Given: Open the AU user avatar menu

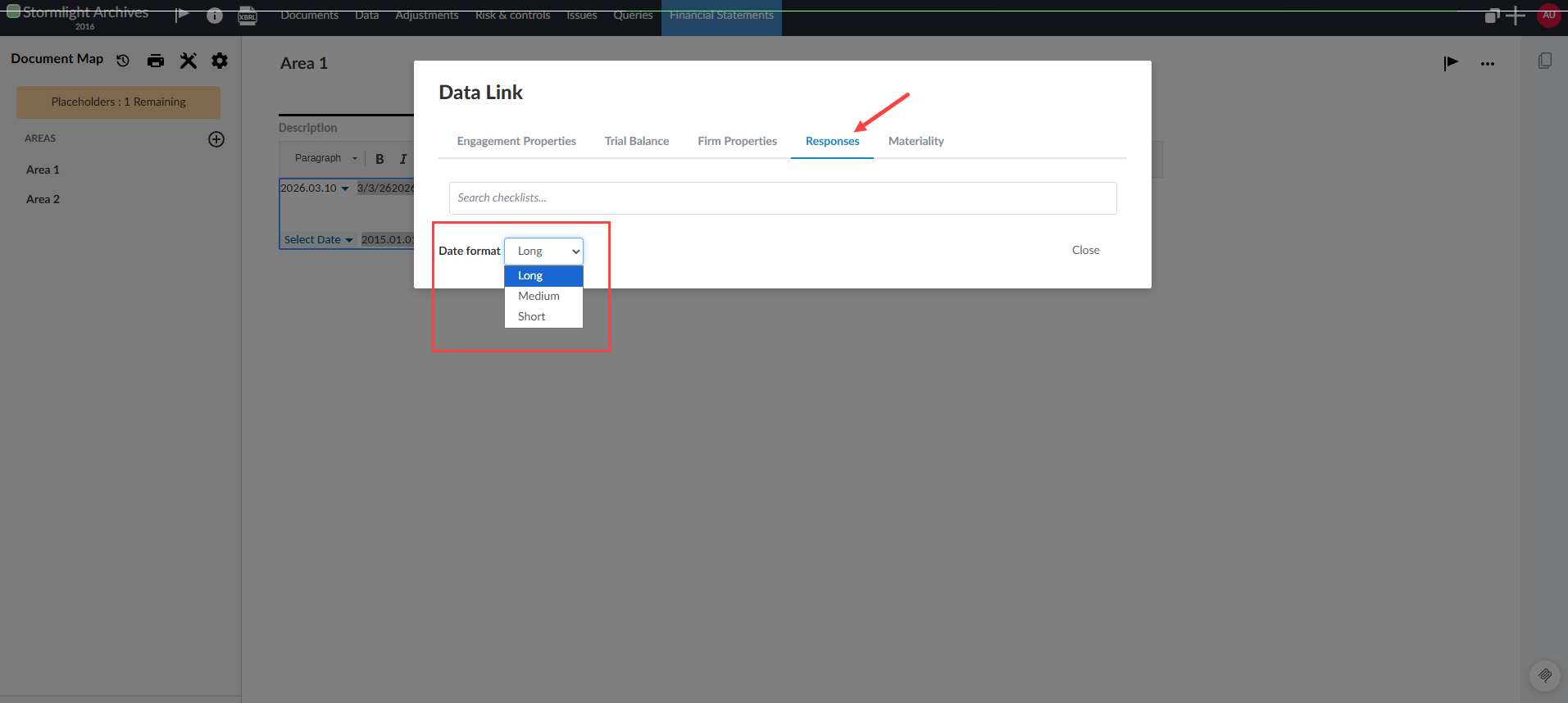Looking at the screenshot, I should pos(1549,15).
